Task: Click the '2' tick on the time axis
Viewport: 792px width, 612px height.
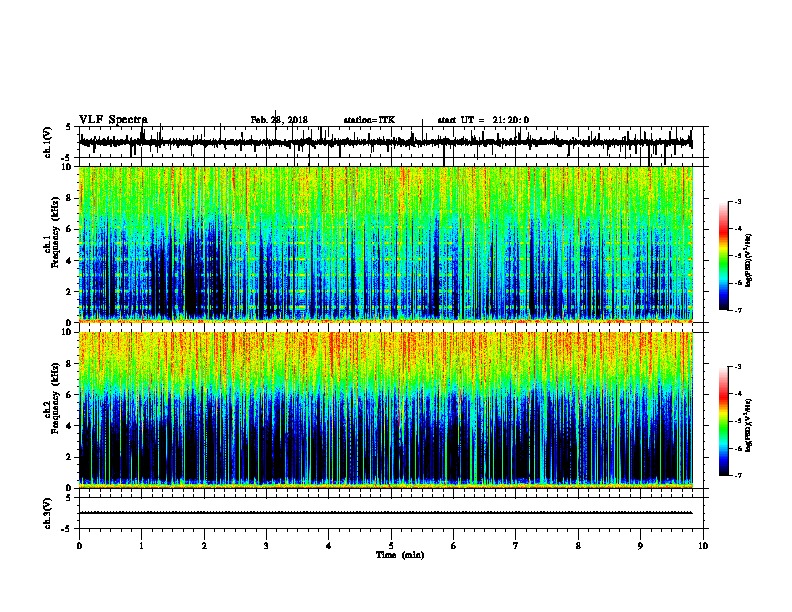Action: pyautogui.click(x=204, y=546)
